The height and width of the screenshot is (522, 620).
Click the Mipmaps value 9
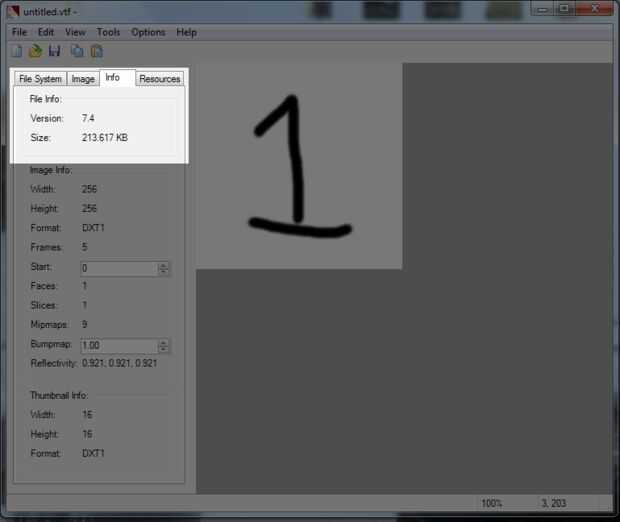click(x=85, y=324)
